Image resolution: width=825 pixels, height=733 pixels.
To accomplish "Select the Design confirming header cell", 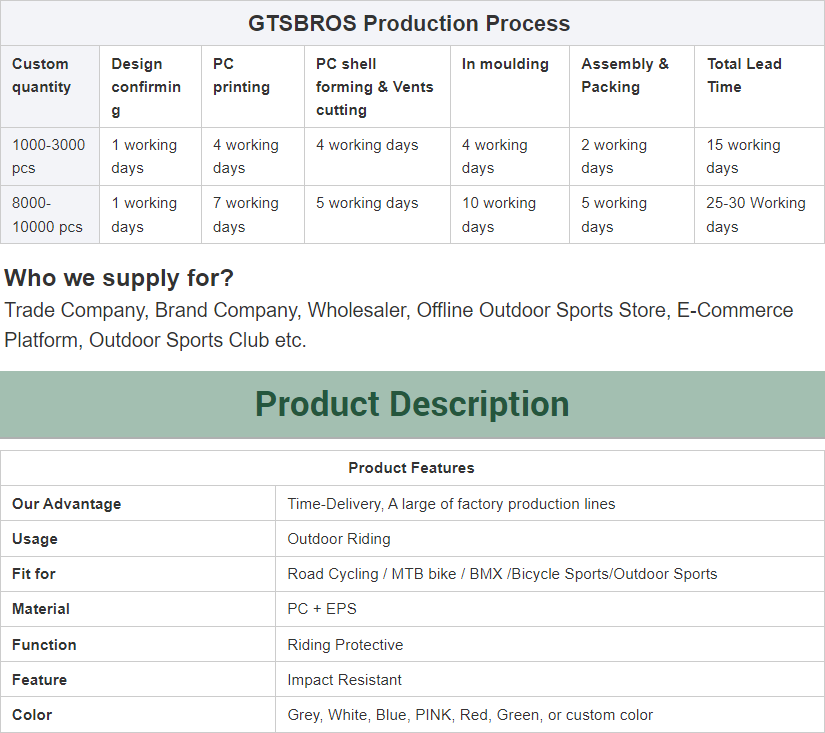I will tap(150, 86).
